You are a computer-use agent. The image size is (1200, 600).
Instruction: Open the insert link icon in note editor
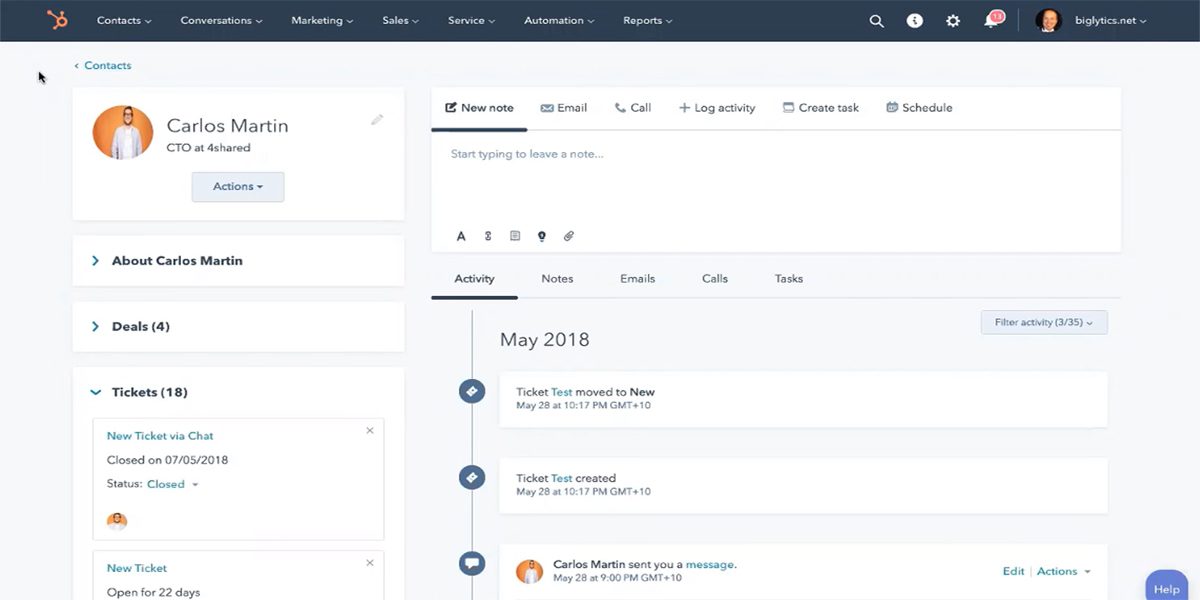tap(569, 235)
